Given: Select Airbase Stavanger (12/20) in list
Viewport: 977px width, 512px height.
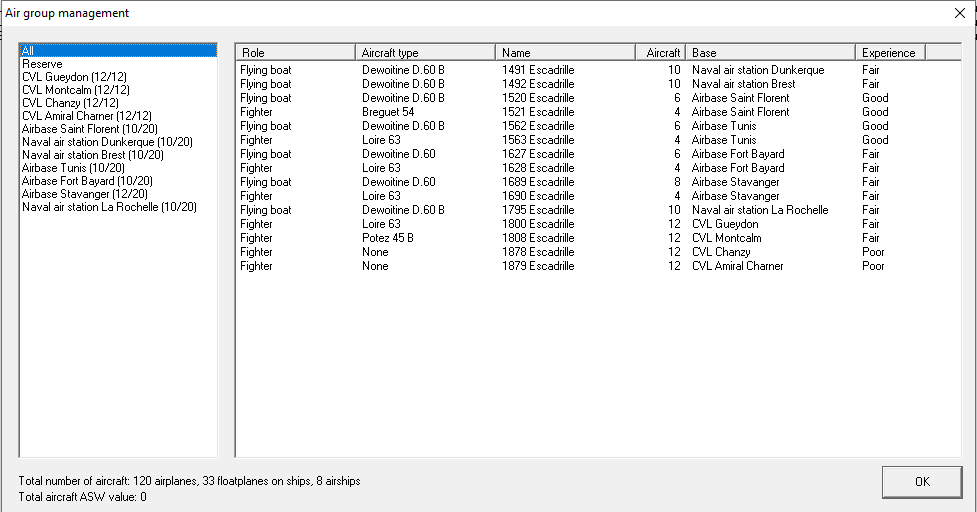Looking at the screenshot, I should (85, 194).
